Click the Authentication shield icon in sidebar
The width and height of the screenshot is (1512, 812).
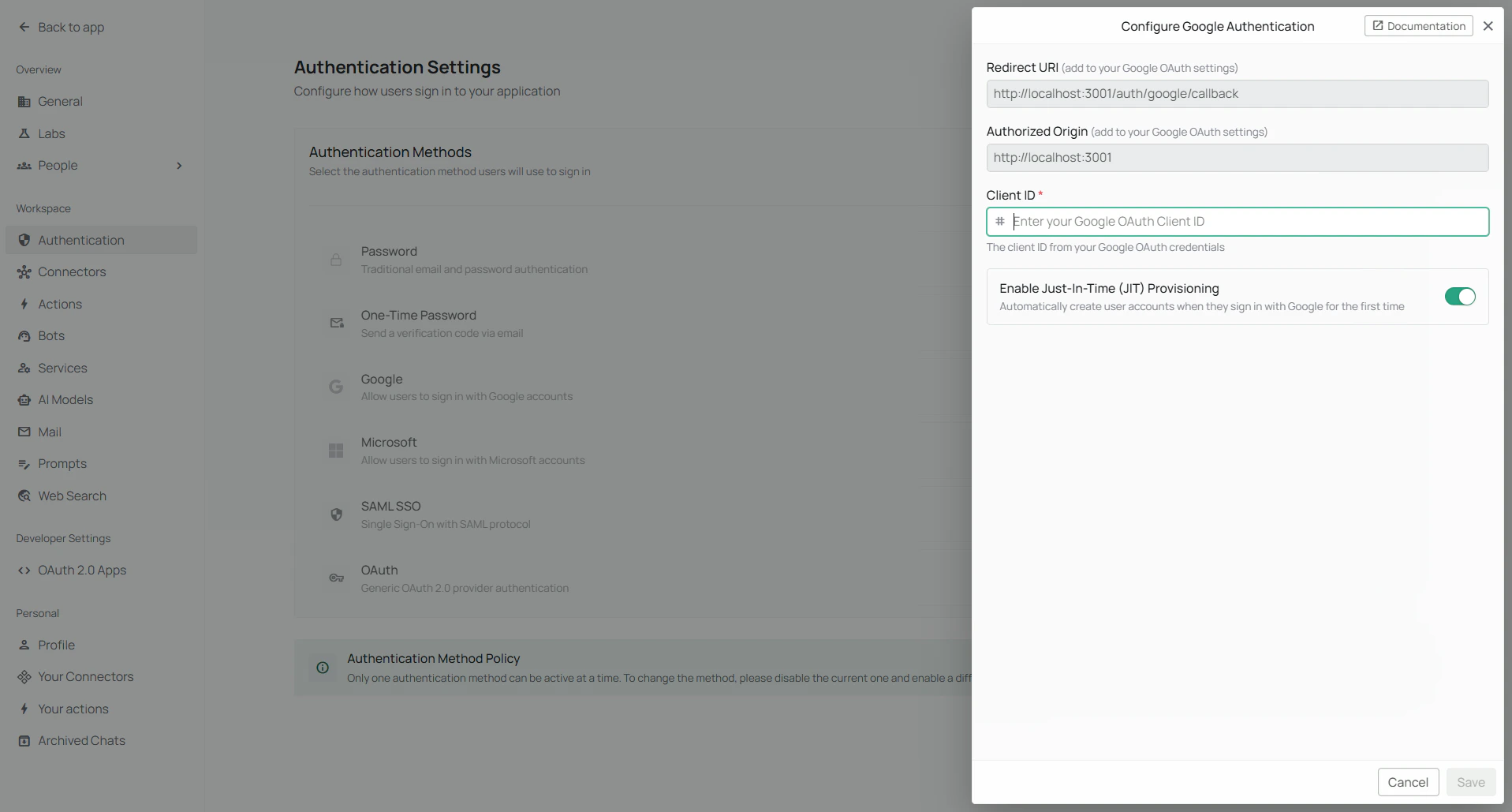pyautogui.click(x=24, y=241)
